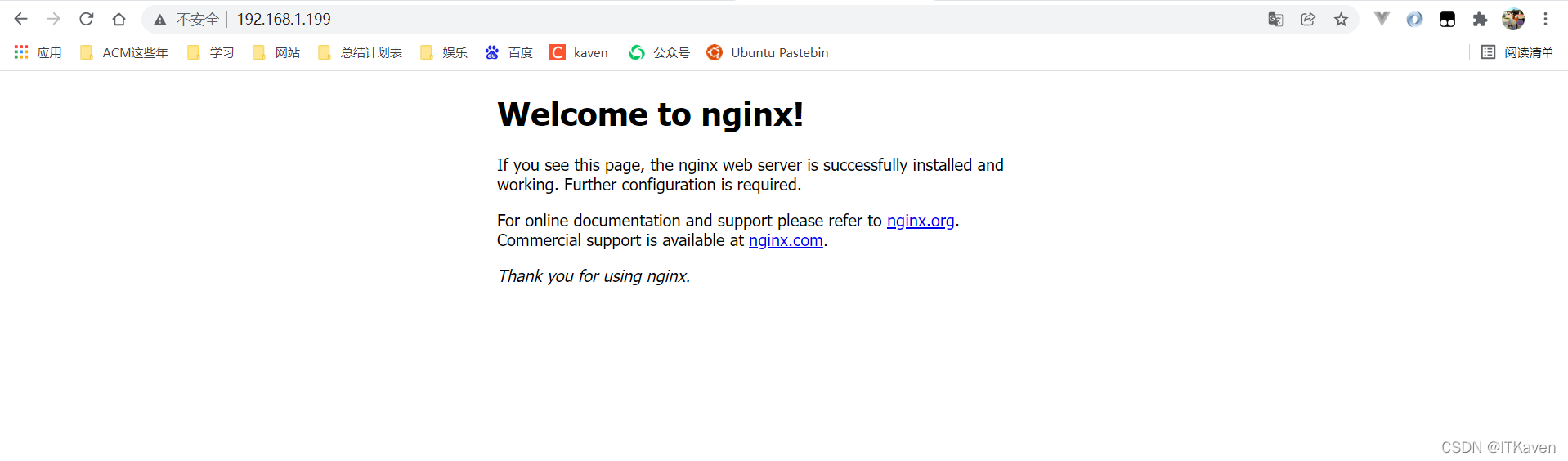1568x461 pixels.
Task: Reload the current page
Action: coord(87,19)
